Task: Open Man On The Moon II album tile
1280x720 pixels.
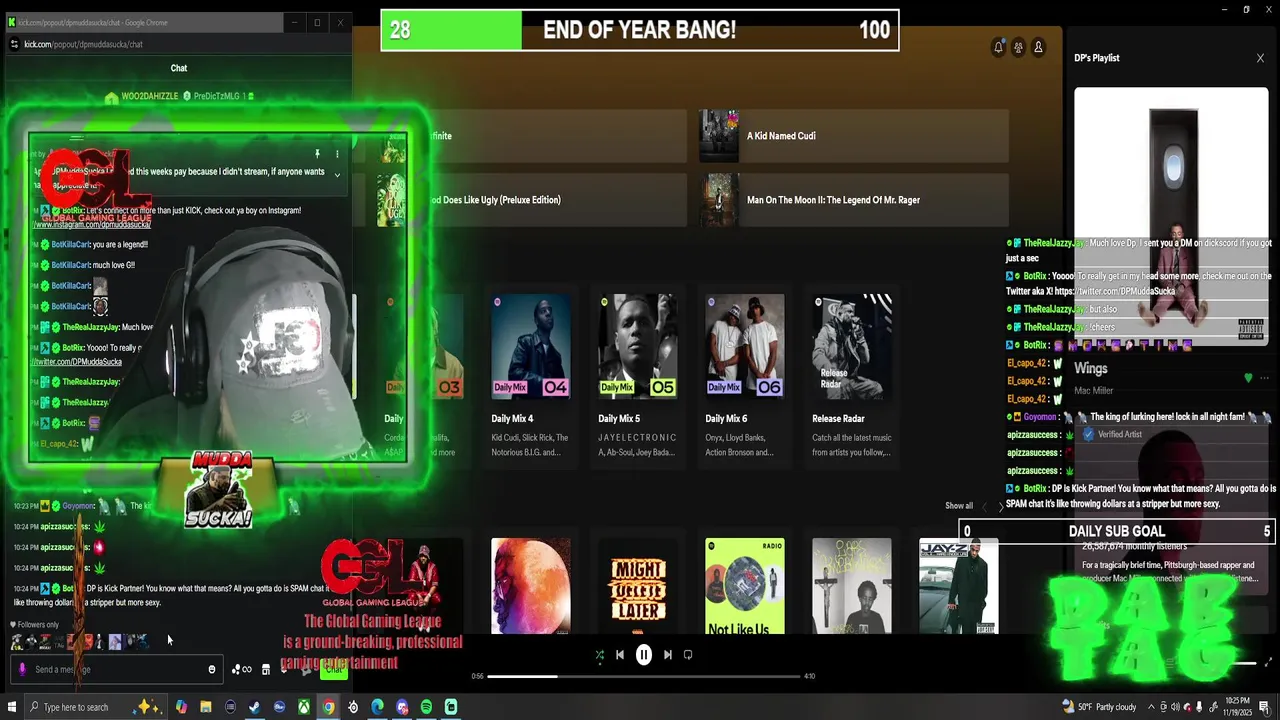Action: point(853,200)
